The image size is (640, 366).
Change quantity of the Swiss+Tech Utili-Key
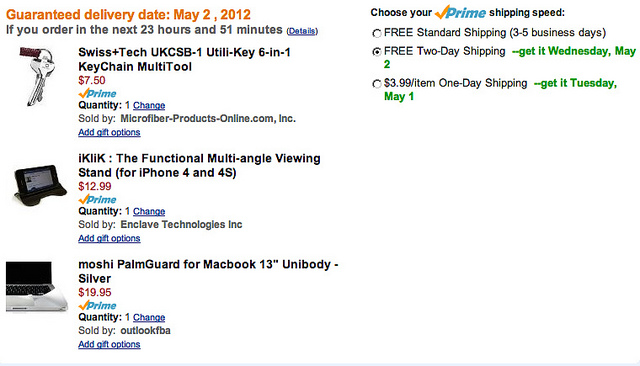tap(149, 105)
